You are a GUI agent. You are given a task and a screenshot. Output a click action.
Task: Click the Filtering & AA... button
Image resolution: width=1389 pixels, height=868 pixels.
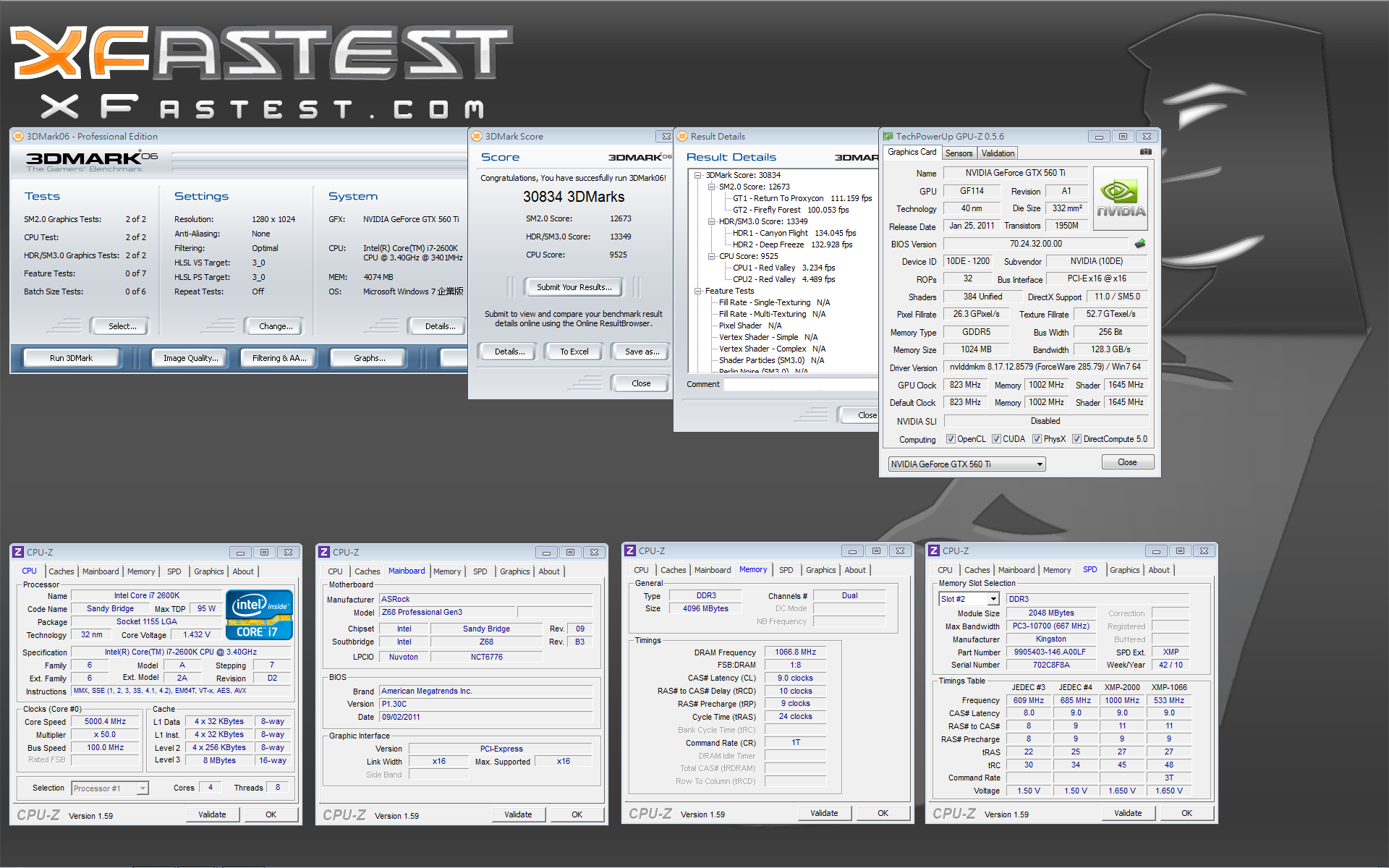point(279,358)
